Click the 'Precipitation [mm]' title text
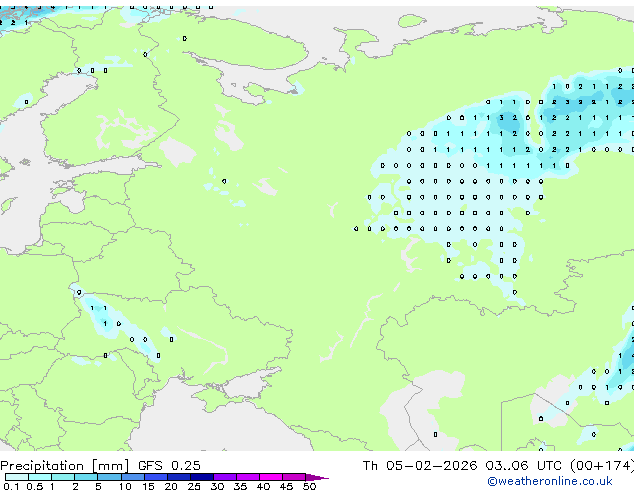 pyautogui.click(x=64, y=466)
